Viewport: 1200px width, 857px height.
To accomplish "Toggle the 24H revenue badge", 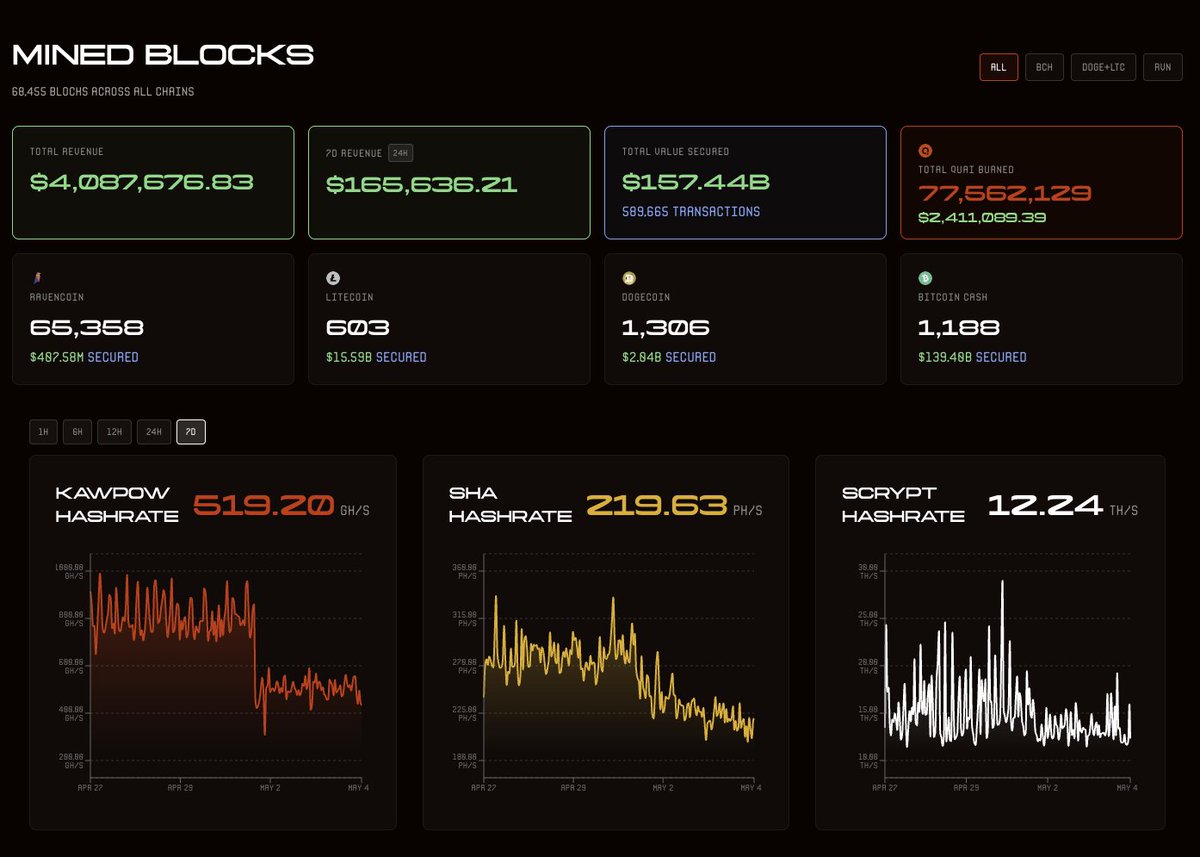I will (400, 153).
